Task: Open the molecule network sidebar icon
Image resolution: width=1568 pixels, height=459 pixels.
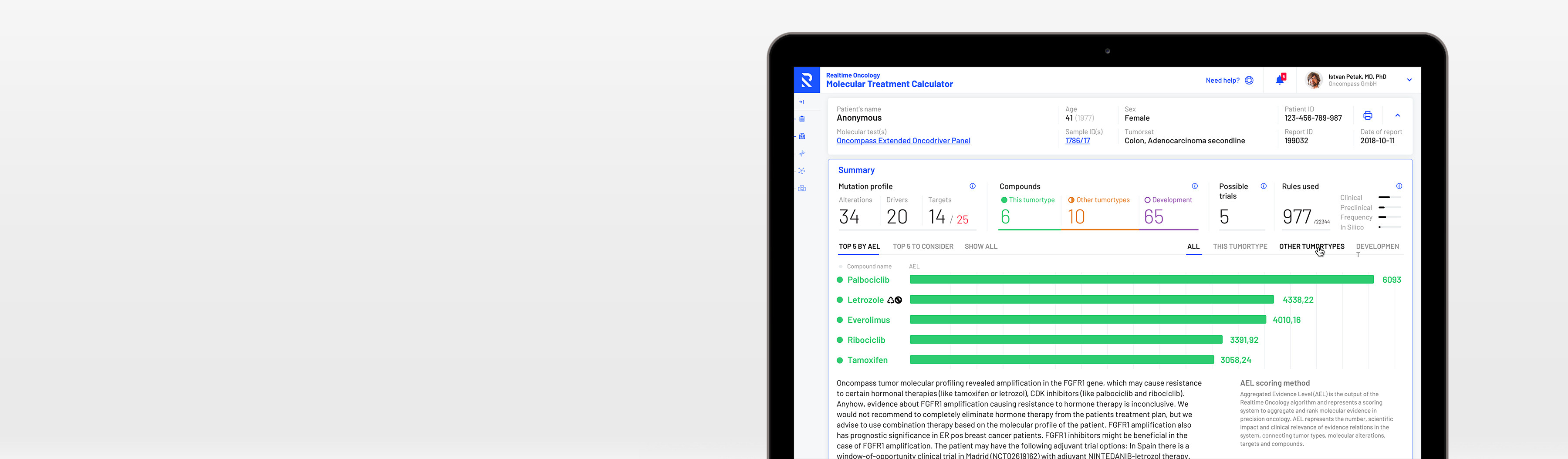Action: 802,171
